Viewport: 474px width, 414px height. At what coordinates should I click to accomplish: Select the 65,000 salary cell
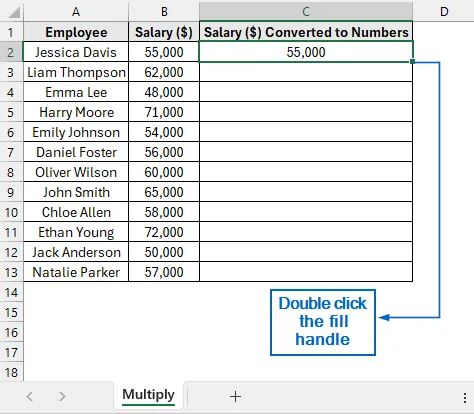[x=164, y=192]
